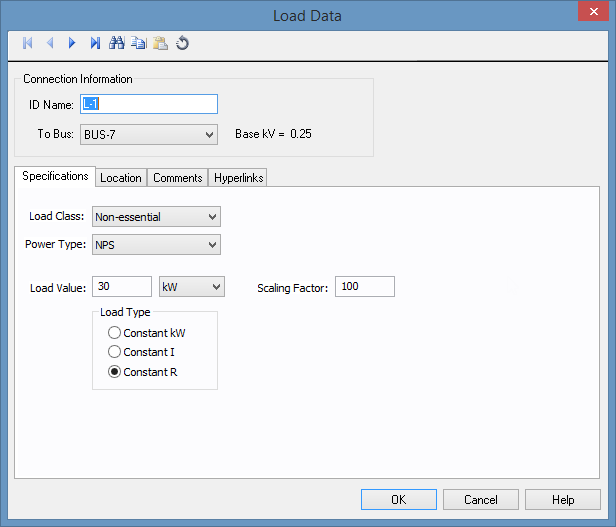Click the next record arrow icon
The width and height of the screenshot is (616, 527).
(72, 43)
